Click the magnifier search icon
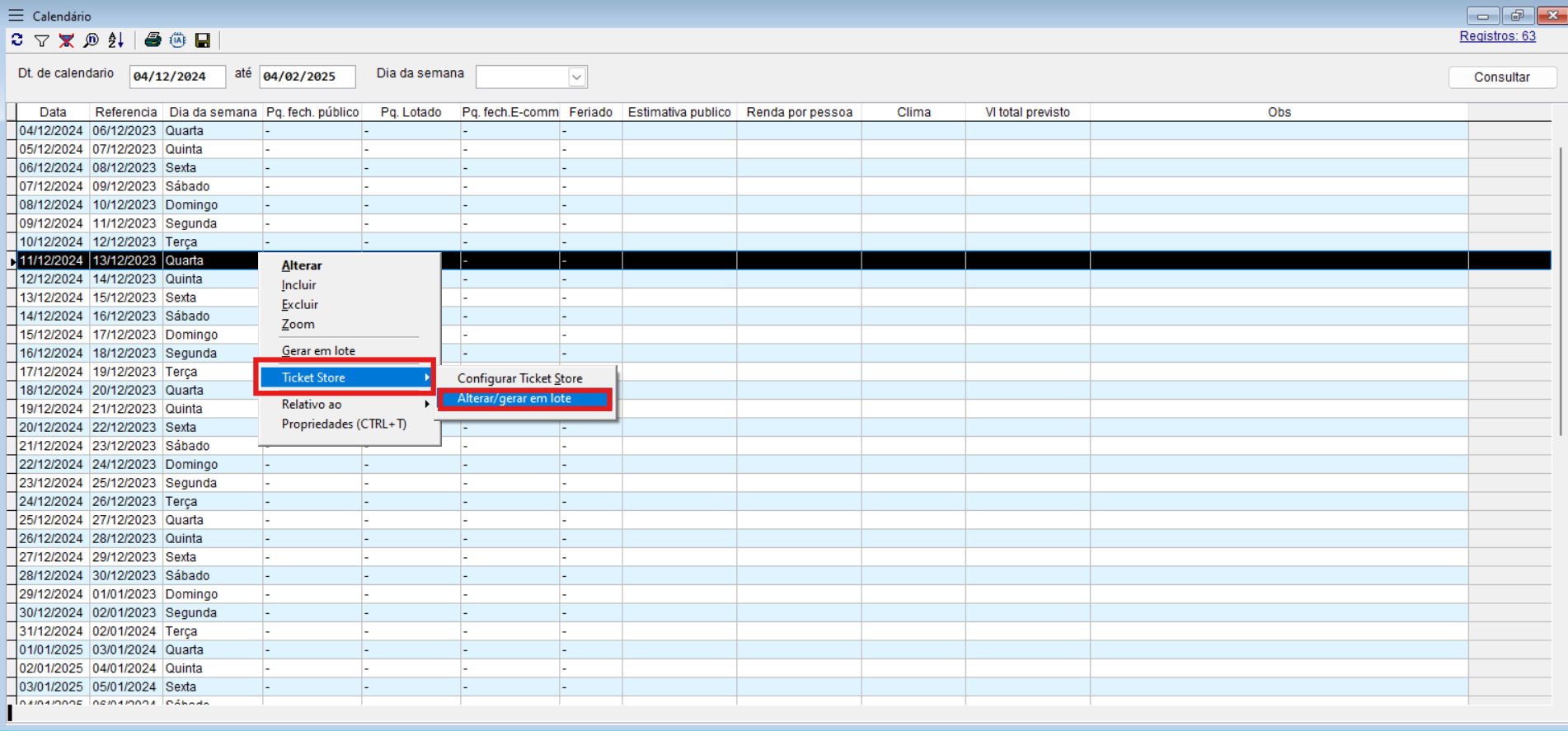This screenshot has height=731, width=1568. [x=92, y=40]
